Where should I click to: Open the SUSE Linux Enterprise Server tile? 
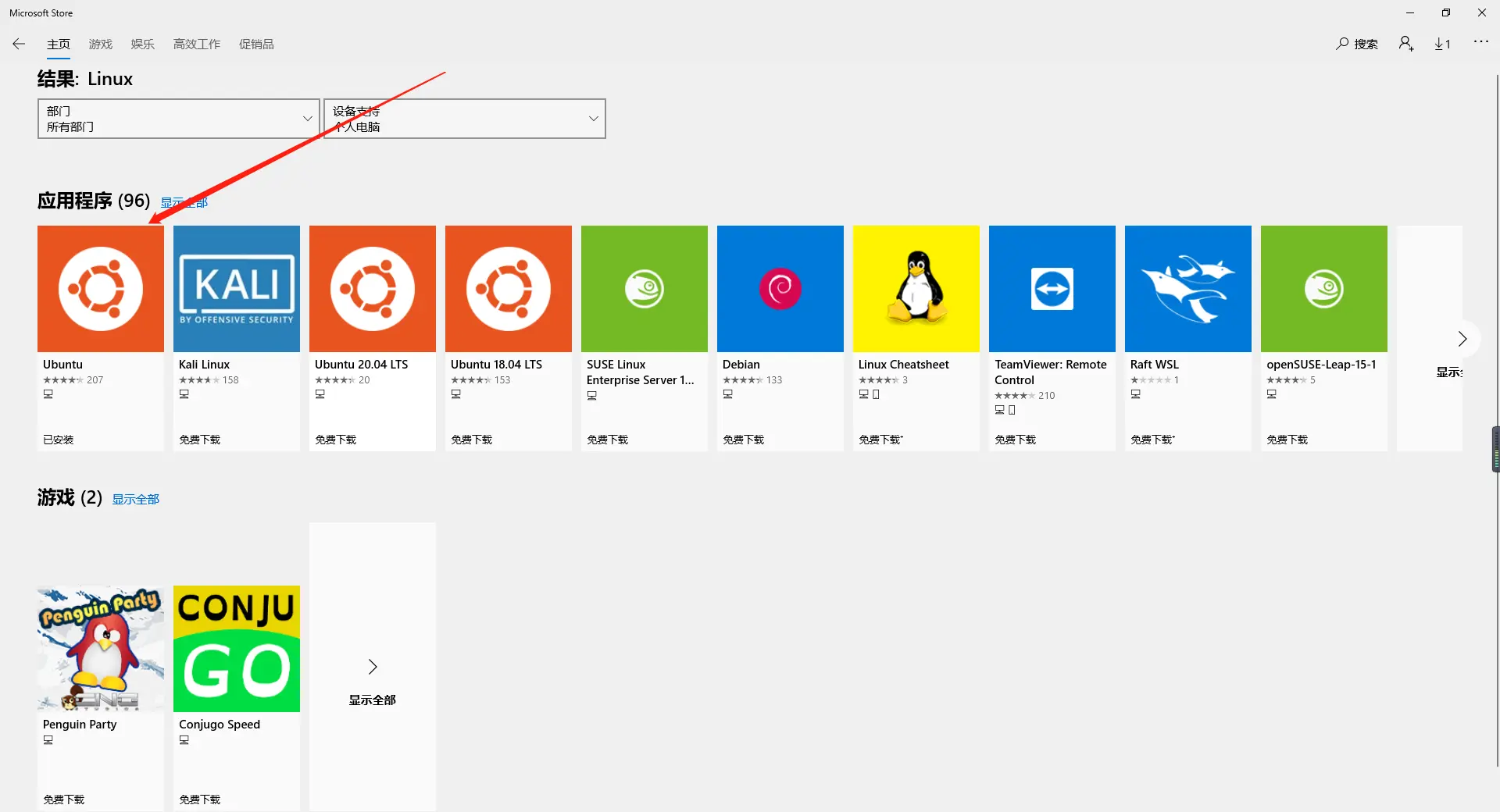pyautogui.click(x=645, y=289)
